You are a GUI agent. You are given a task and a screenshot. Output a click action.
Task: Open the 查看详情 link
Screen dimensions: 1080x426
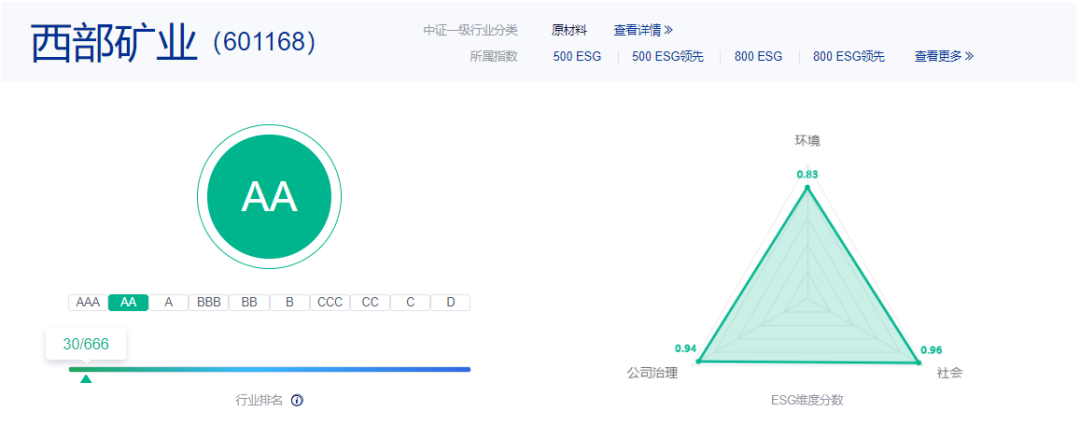pyautogui.click(x=643, y=30)
